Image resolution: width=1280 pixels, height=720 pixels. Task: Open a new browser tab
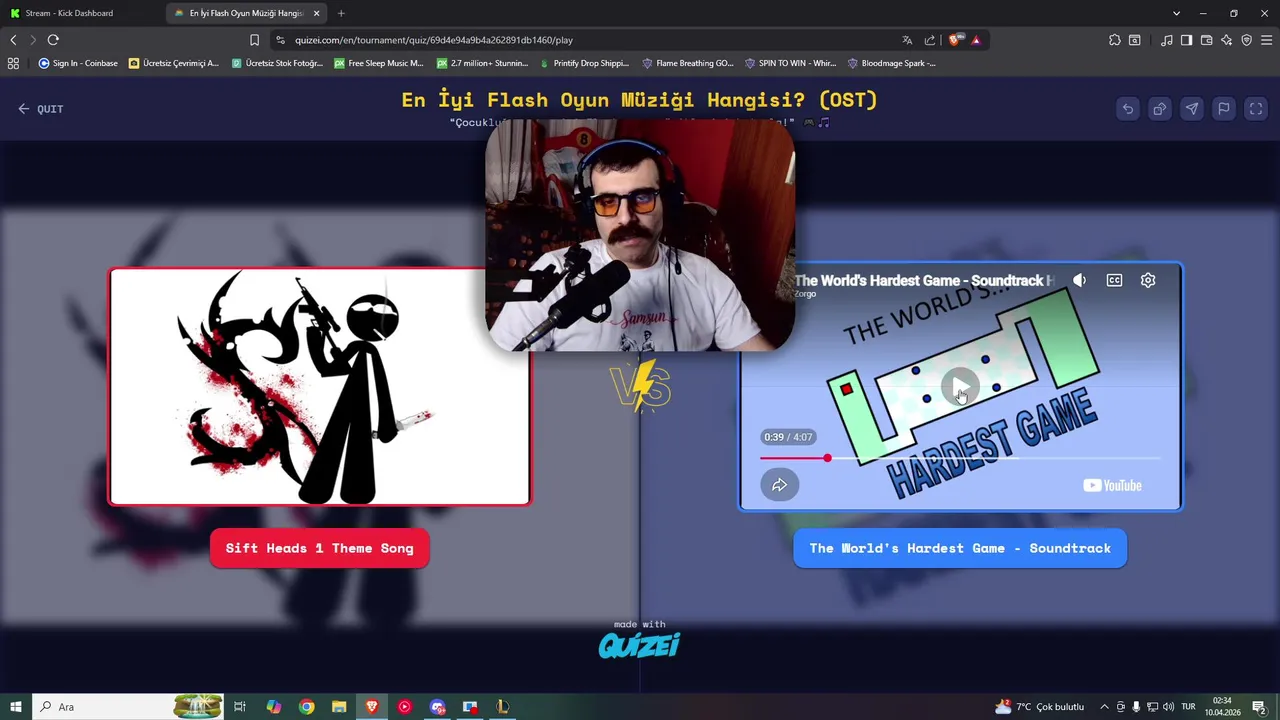(x=341, y=13)
